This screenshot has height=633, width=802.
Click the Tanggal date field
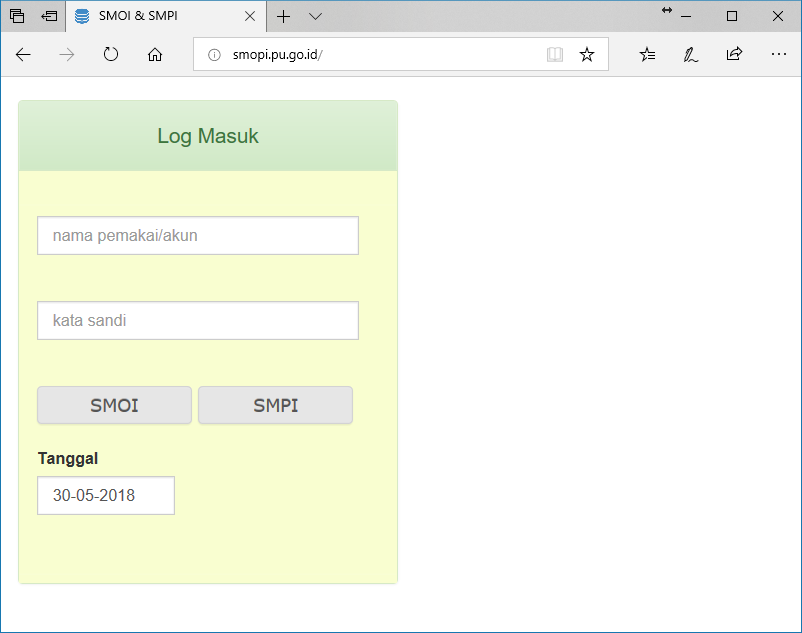[x=106, y=495]
